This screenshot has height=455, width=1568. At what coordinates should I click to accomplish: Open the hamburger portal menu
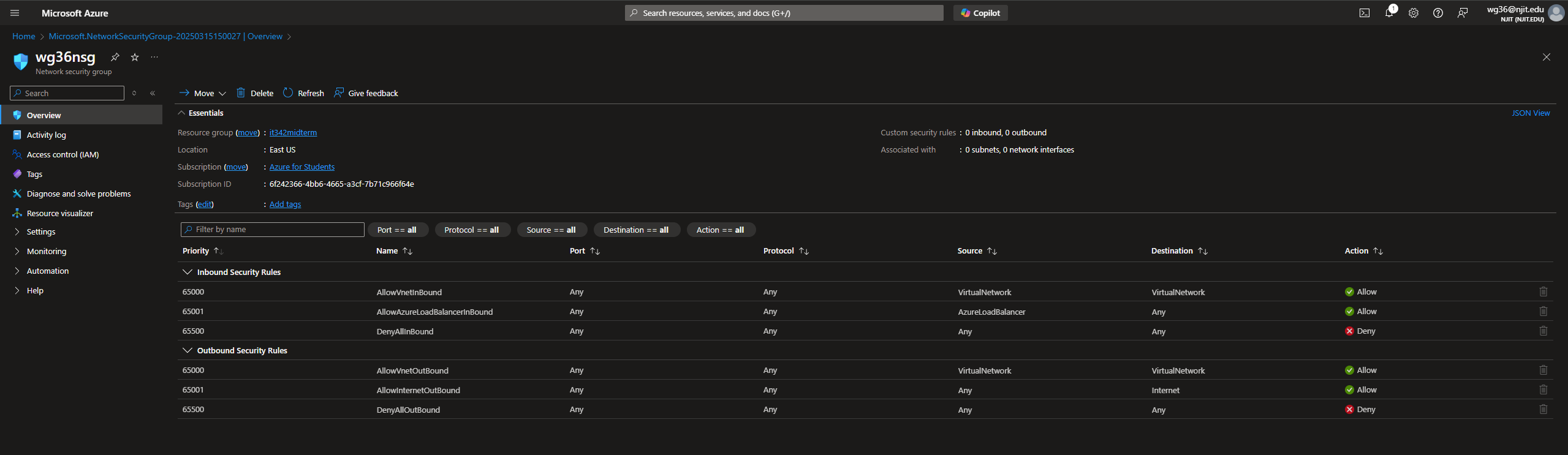pos(15,13)
